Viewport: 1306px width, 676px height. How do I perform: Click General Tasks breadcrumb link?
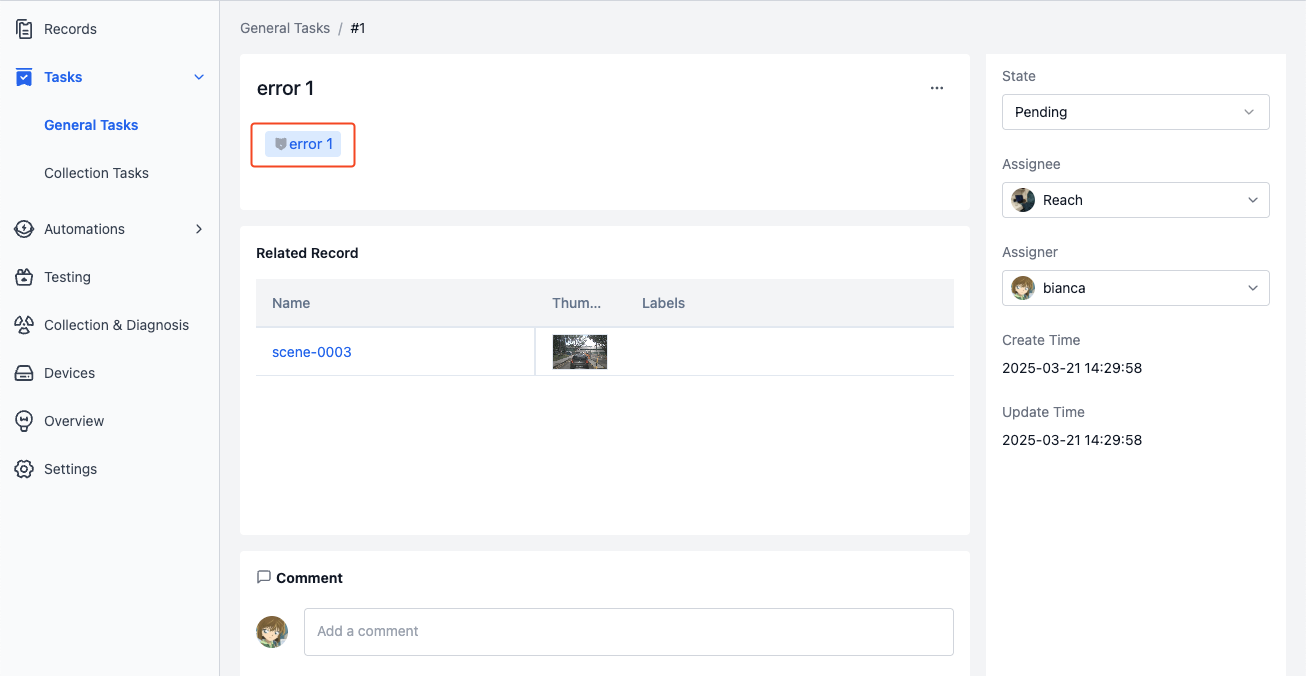[285, 28]
